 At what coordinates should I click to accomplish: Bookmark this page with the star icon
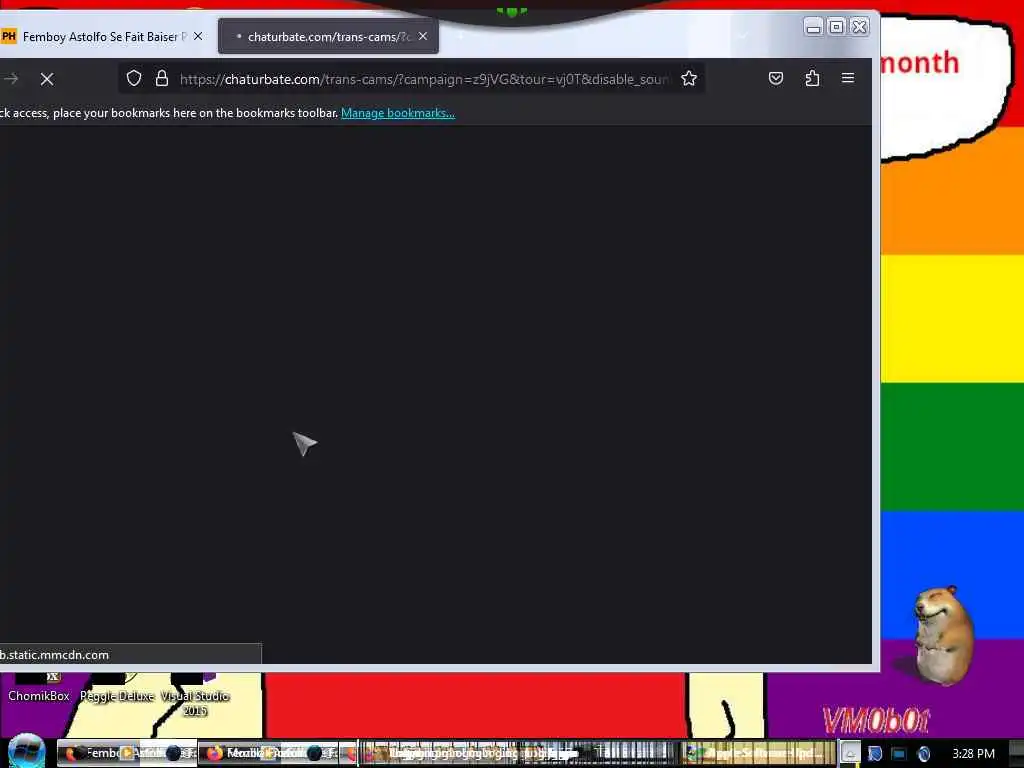[689, 78]
